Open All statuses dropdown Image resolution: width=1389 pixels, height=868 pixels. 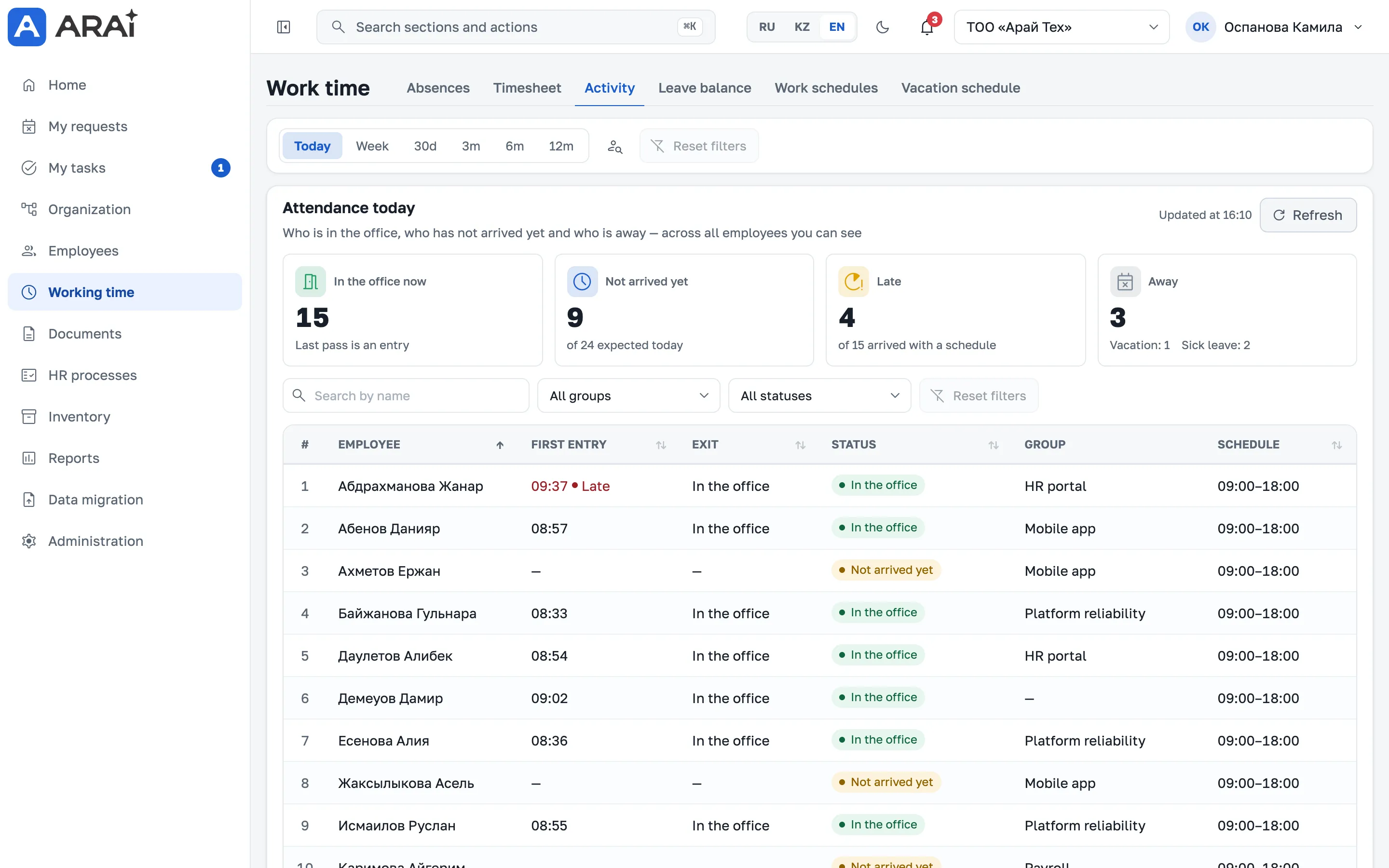(x=819, y=395)
